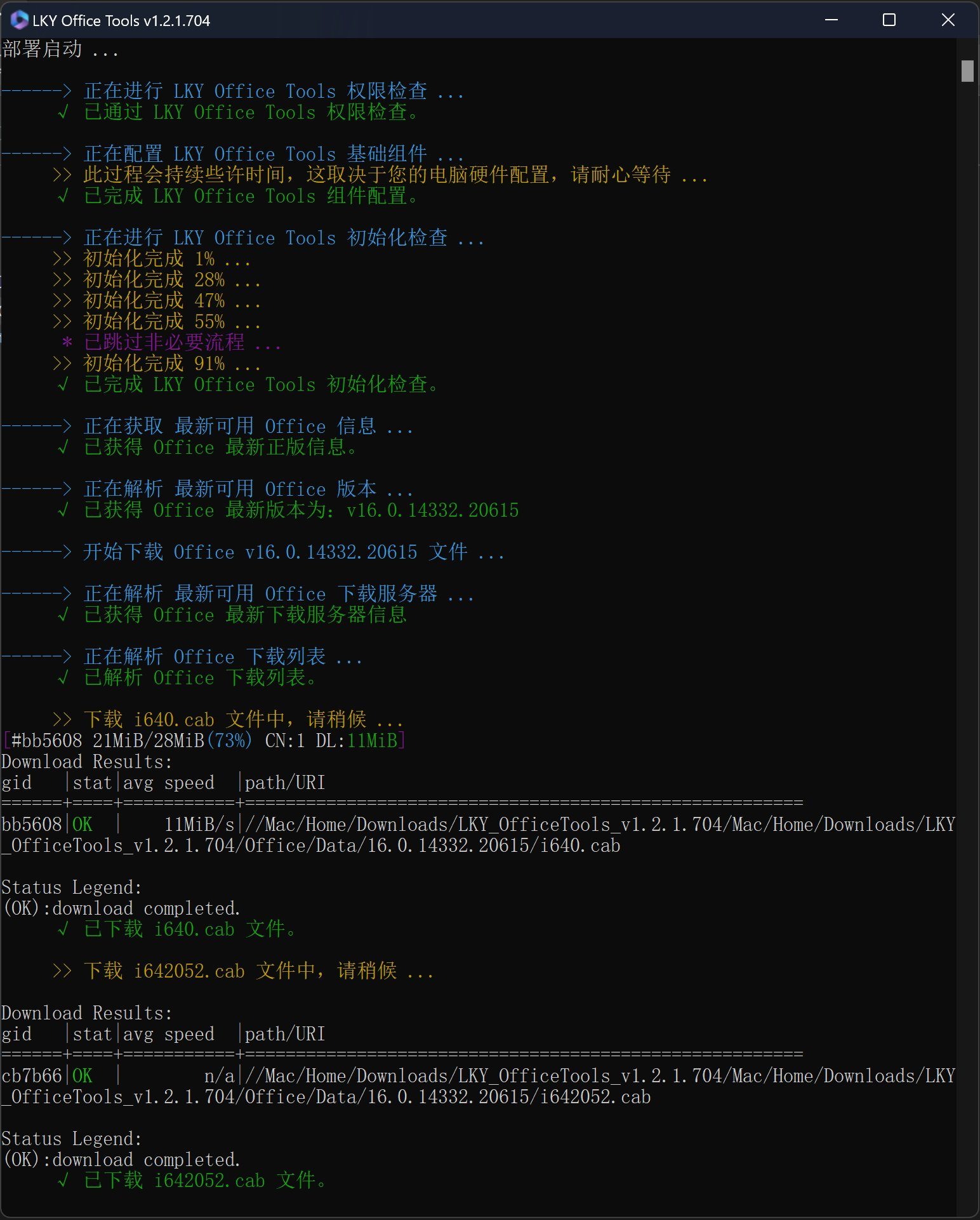Click the Office version text v16.0.14332.20615 in green
Image resolution: width=980 pixels, height=1220 pixels.
pyautogui.click(x=432, y=510)
